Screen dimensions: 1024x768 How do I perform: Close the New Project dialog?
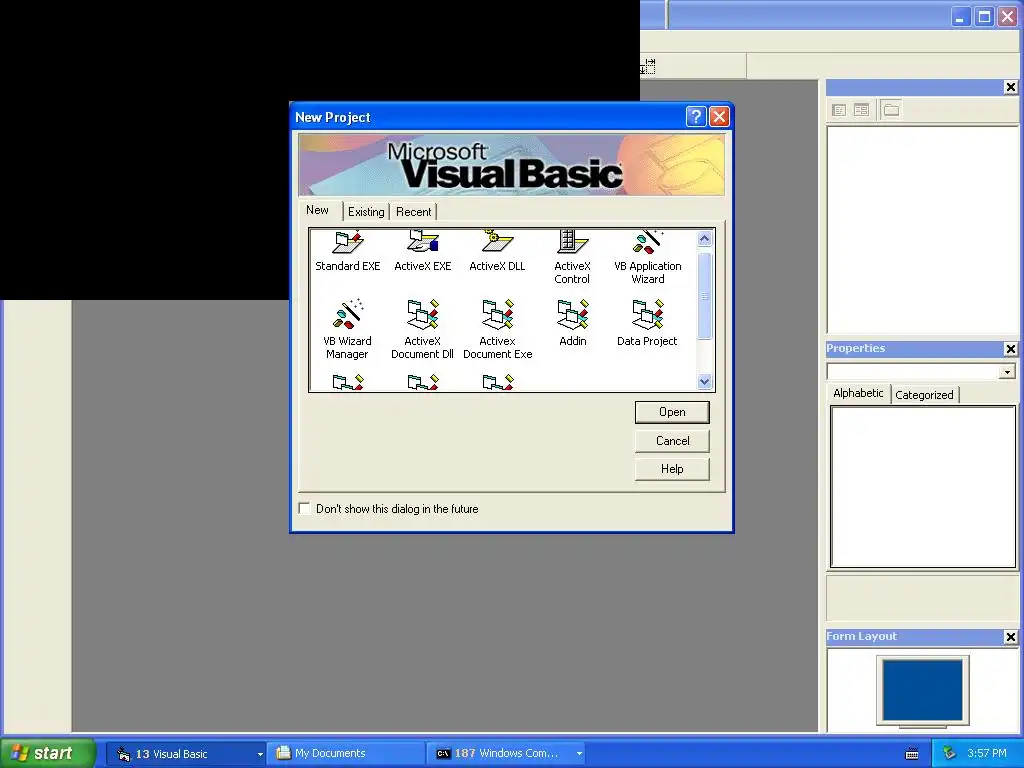click(719, 117)
